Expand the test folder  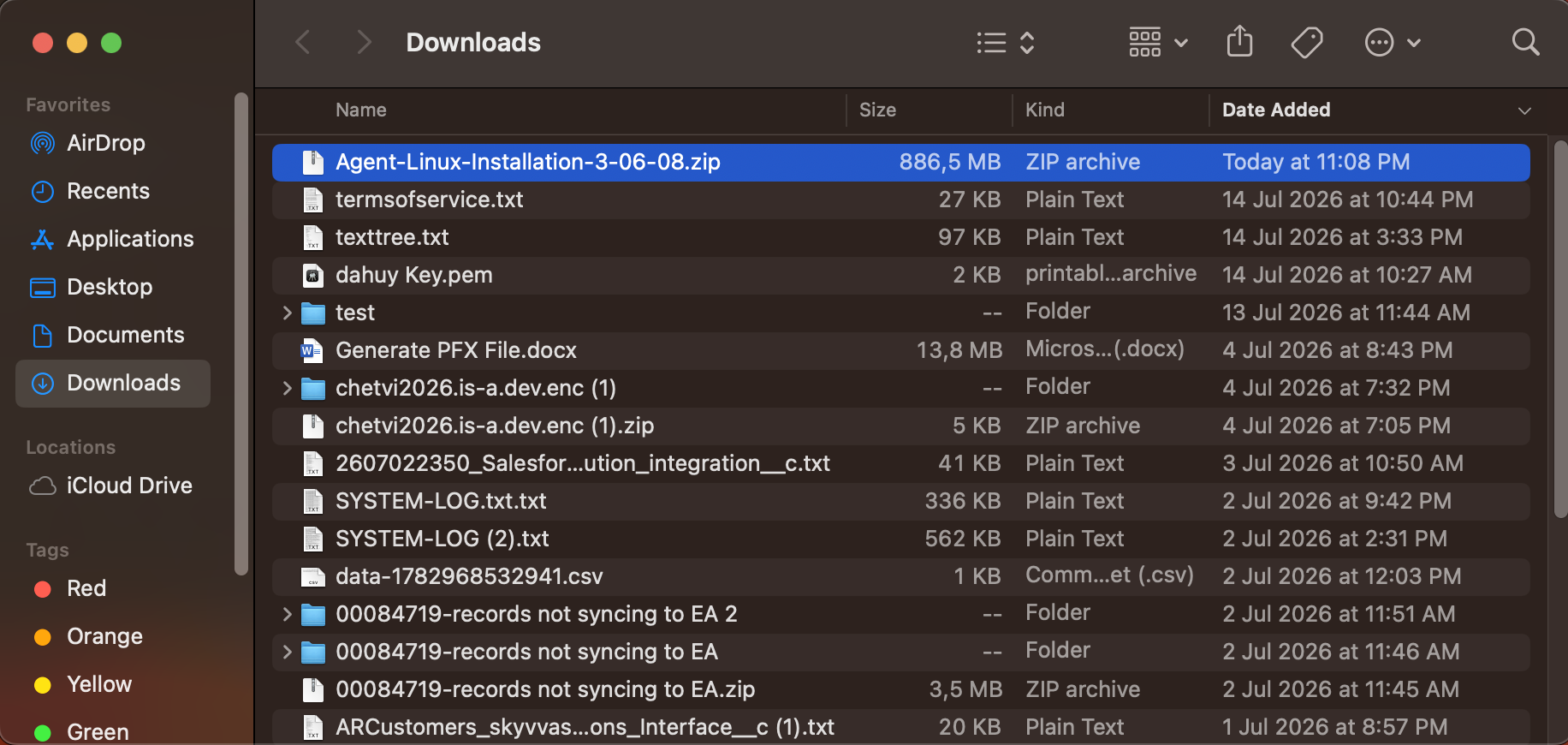tap(287, 313)
